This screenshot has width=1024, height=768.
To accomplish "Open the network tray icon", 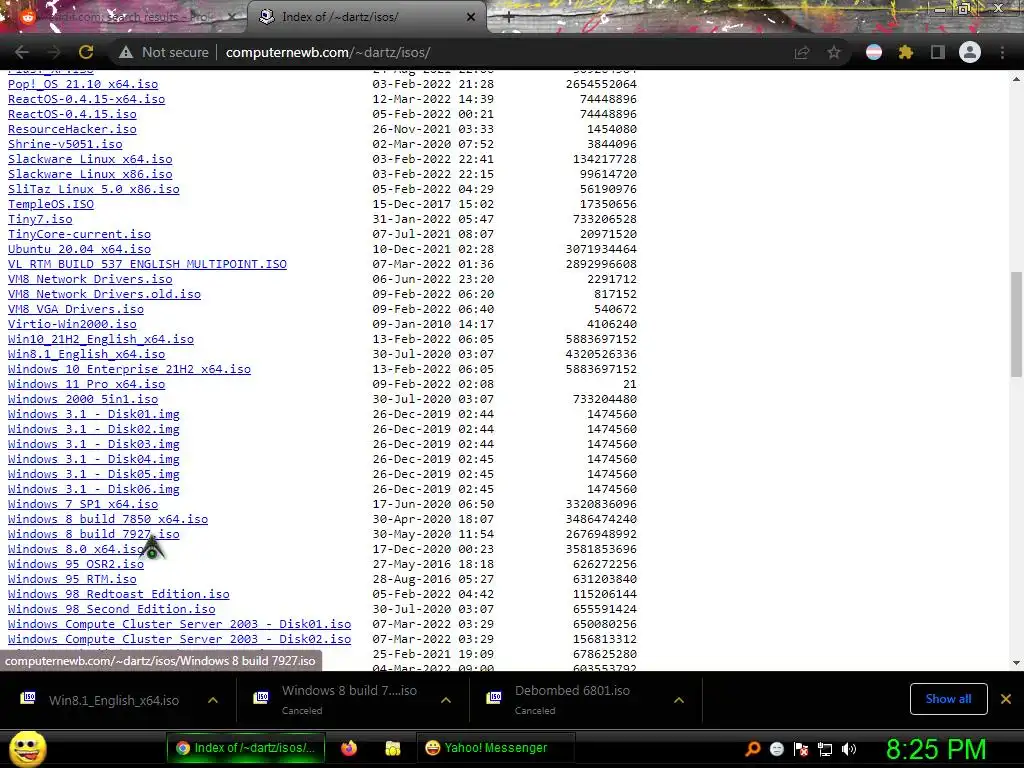I will tap(825, 749).
